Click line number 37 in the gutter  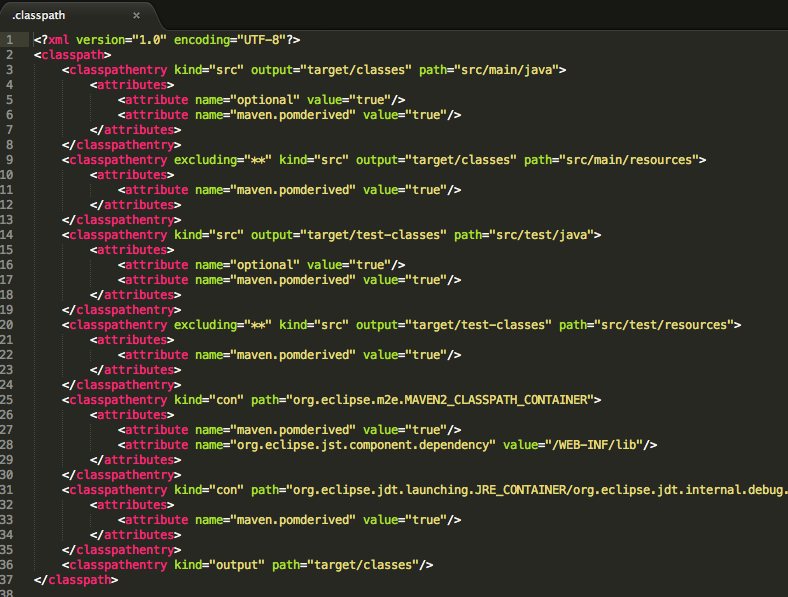point(8,580)
